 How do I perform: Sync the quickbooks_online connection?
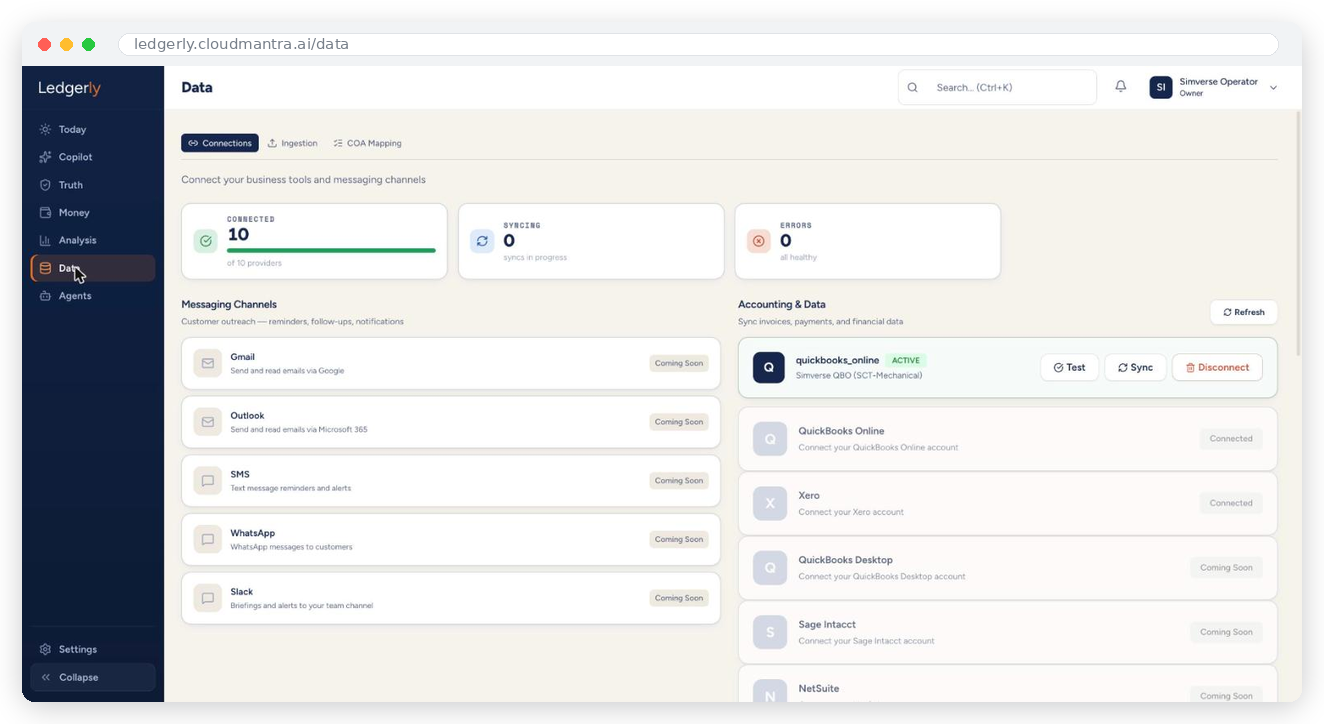click(x=1135, y=367)
